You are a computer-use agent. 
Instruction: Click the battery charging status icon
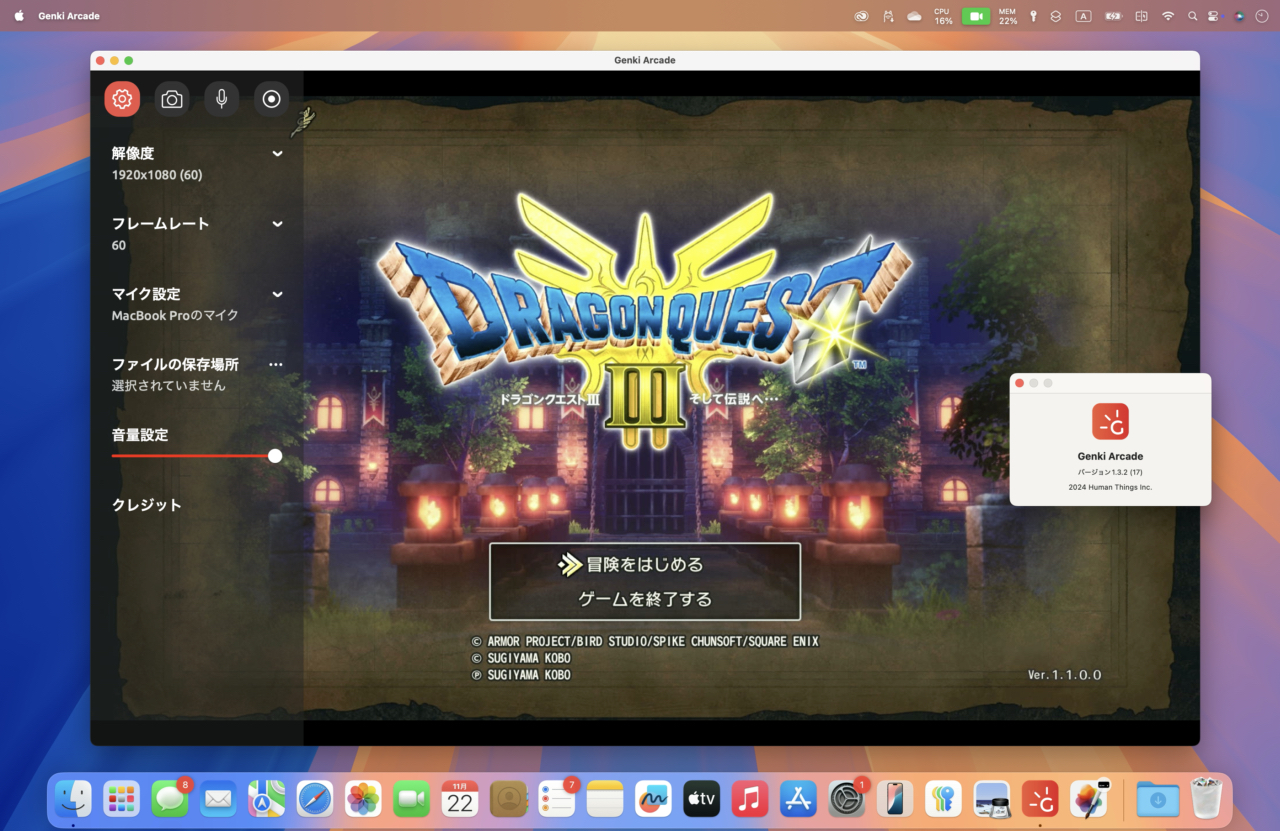[x=1113, y=16]
